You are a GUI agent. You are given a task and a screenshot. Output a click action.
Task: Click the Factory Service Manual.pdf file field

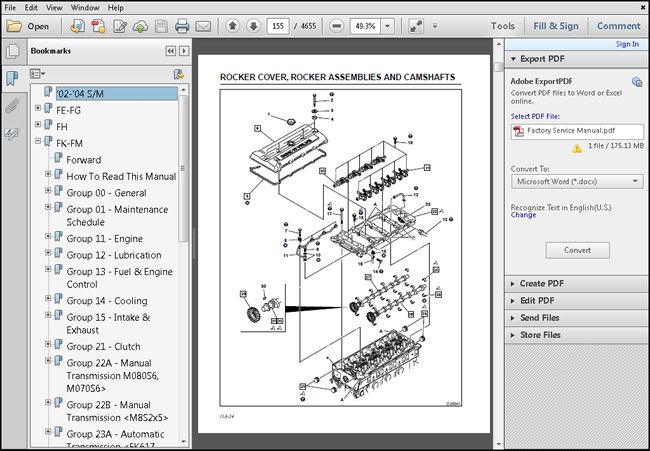(577, 132)
